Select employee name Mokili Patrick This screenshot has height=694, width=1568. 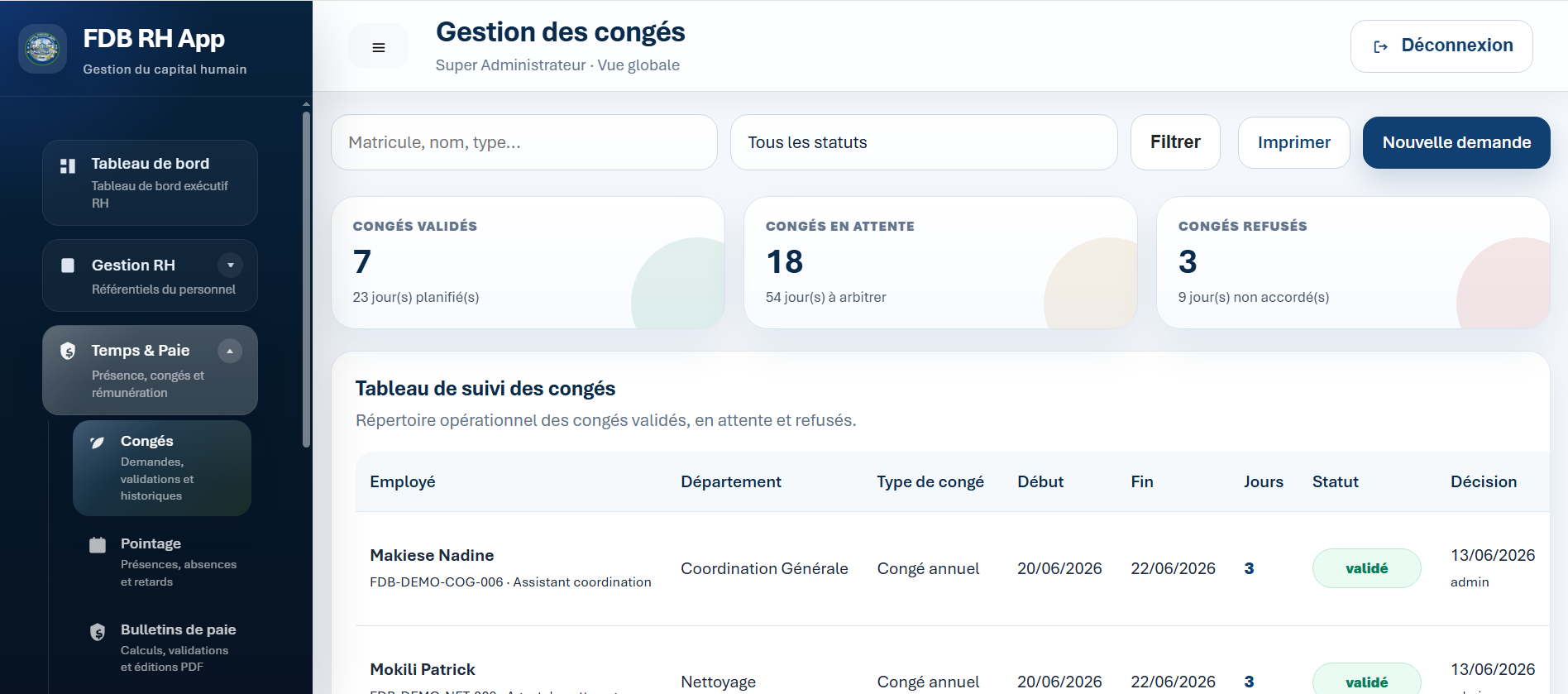click(x=423, y=669)
